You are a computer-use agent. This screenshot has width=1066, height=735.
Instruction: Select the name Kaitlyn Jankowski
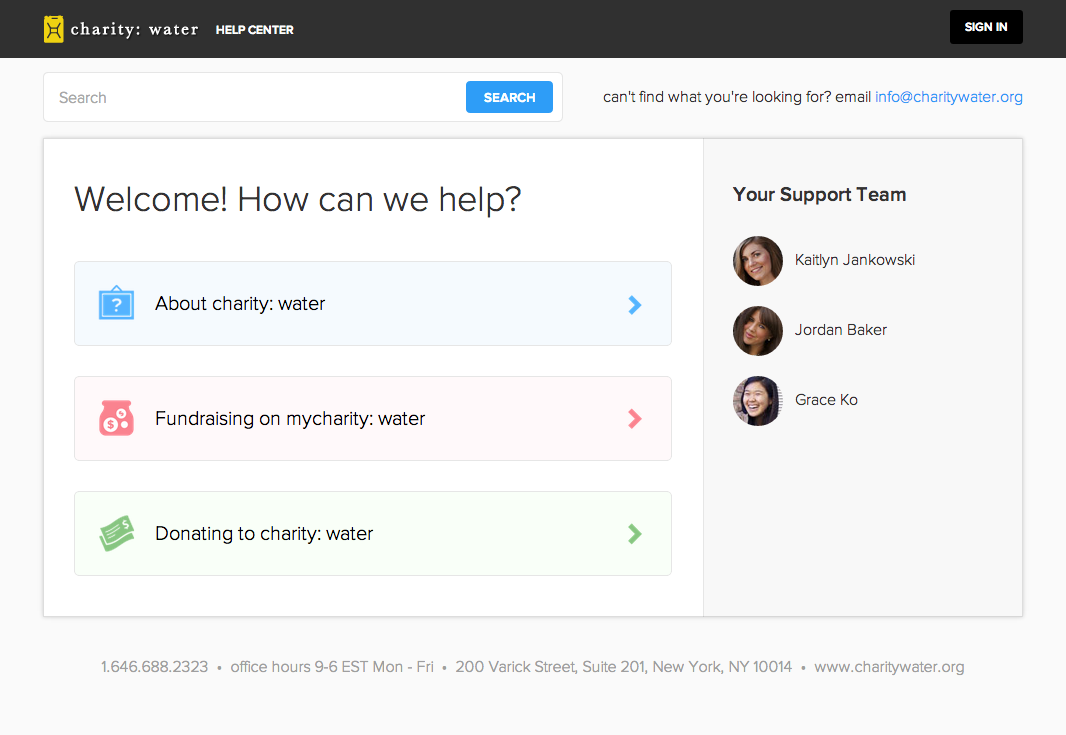(855, 260)
